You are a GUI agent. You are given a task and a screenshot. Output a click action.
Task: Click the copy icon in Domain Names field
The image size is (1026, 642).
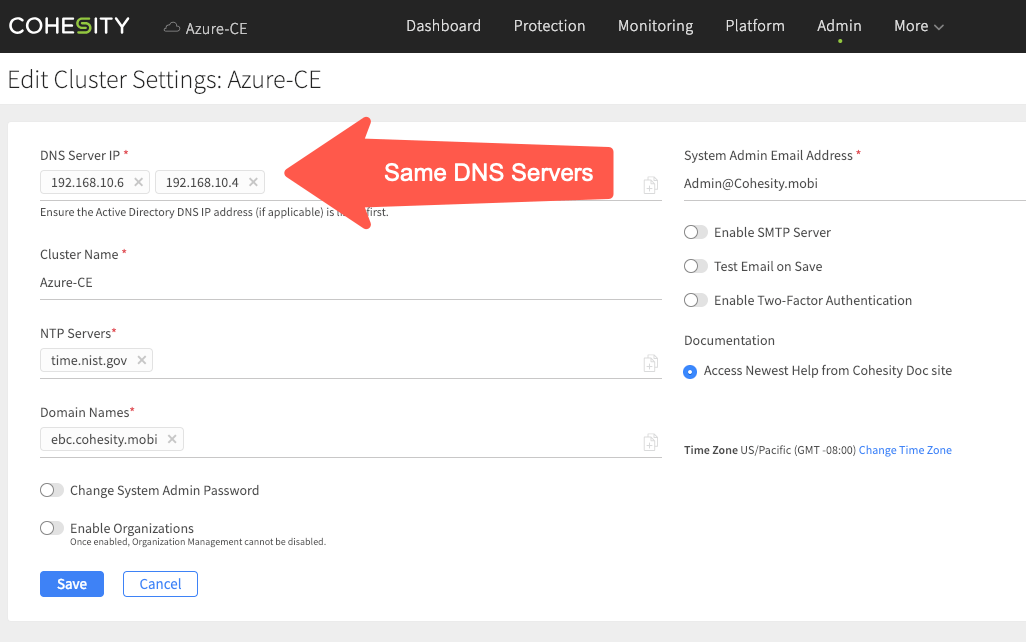click(651, 441)
